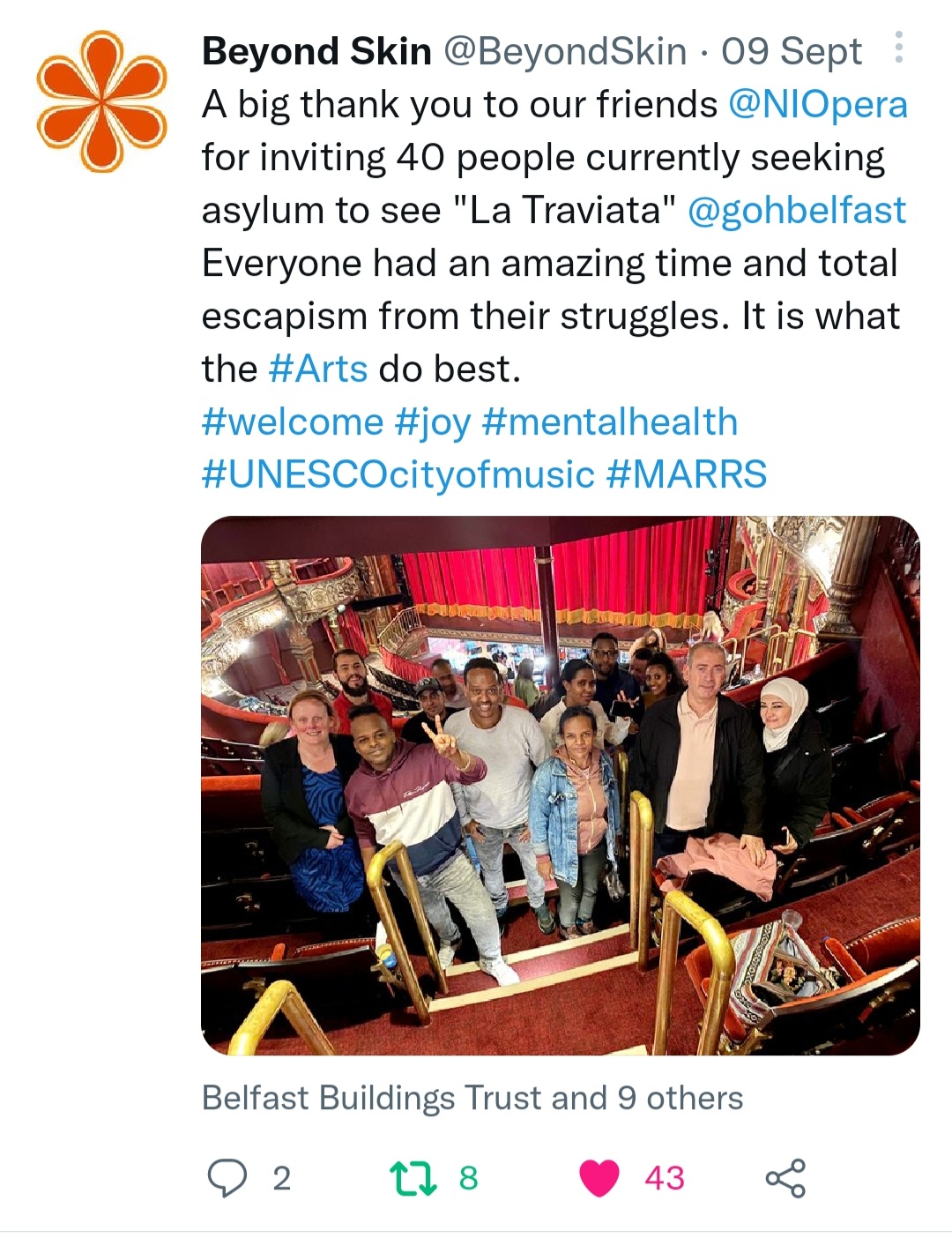Show Belfast Buildings Trust and 9 others tagged
This screenshot has height=1253, width=952.
pos(472,1099)
